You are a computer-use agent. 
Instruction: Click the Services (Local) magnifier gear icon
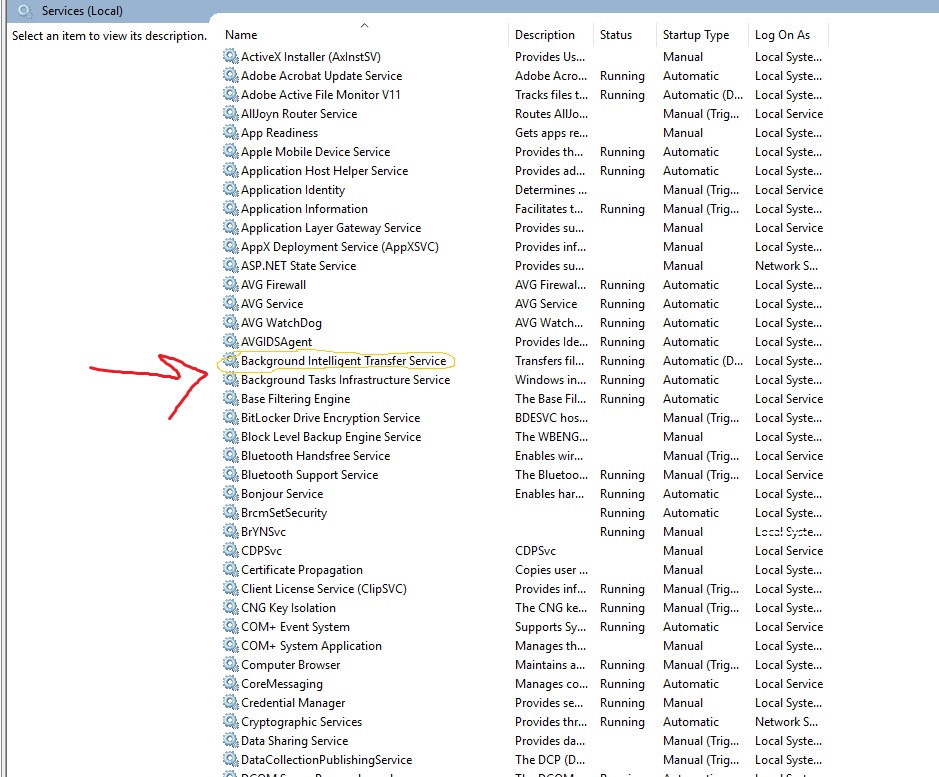click(x=25, y=11)
